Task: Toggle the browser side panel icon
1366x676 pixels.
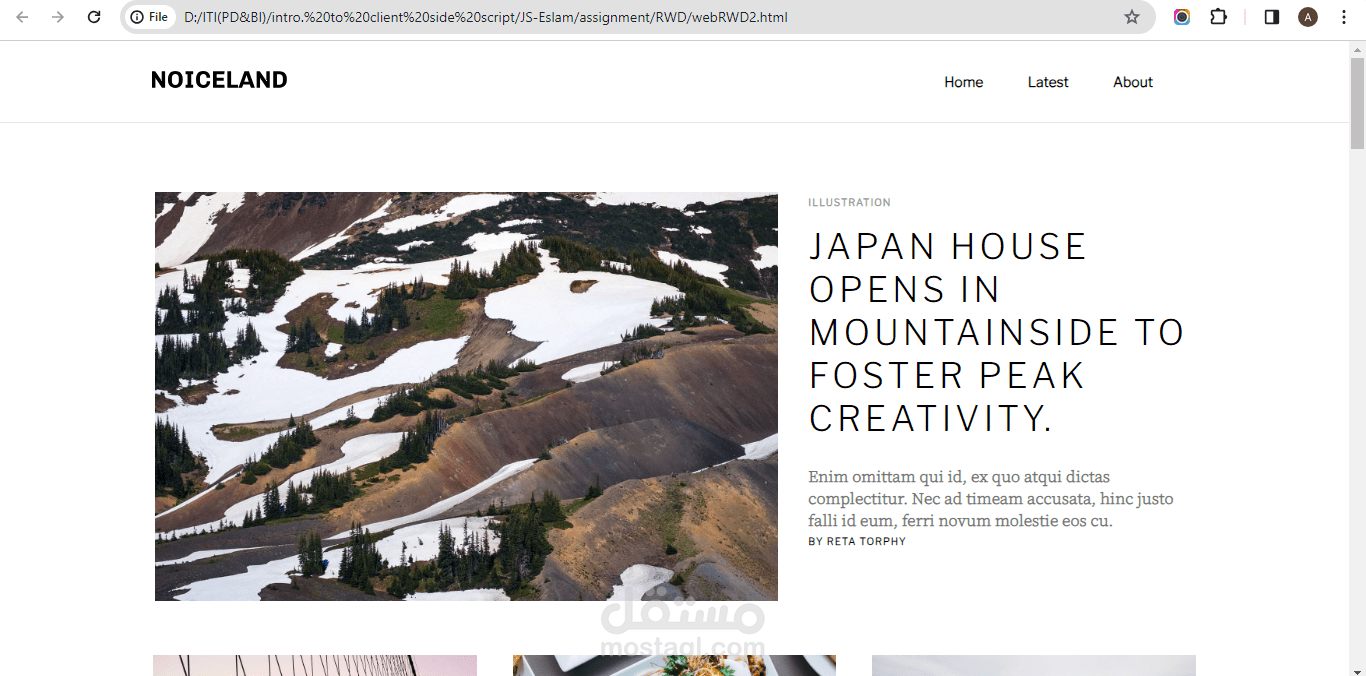Action: [1272, 17]
